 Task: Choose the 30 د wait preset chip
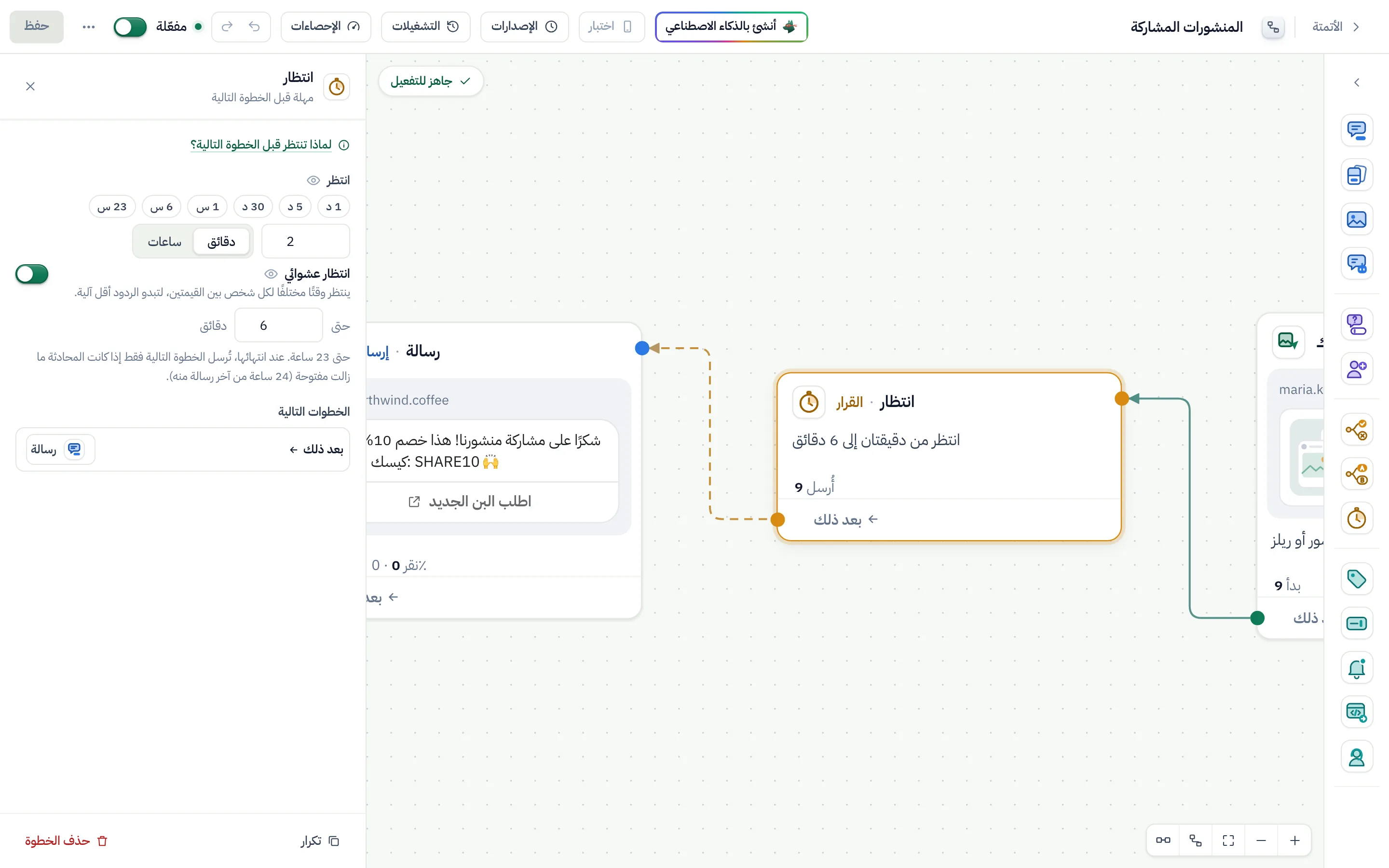pyautogui.click(x=253, y=207)
